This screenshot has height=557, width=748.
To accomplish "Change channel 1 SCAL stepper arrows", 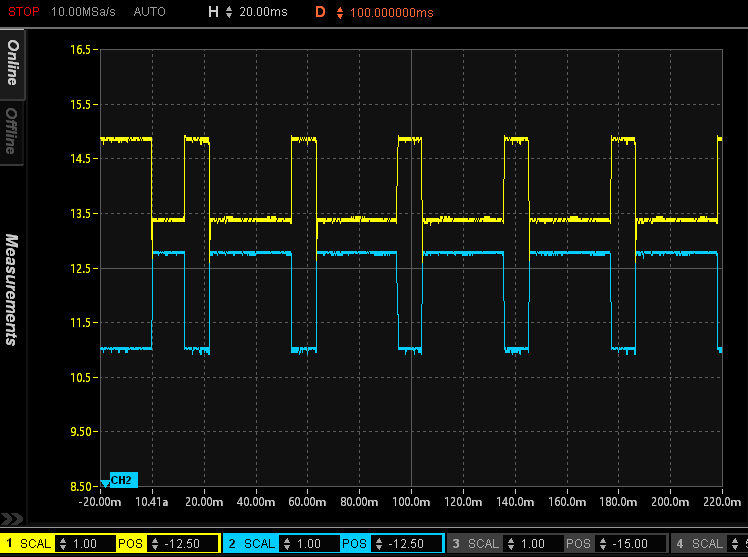I will coord(64,543).
